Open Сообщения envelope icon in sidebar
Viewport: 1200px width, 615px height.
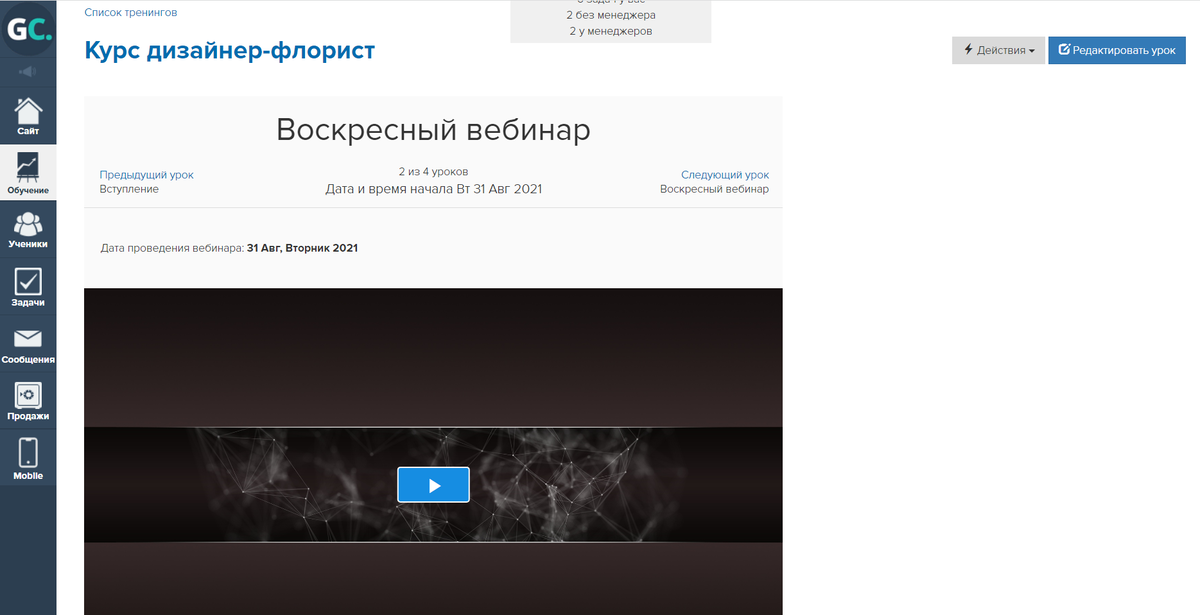point(28,344)
